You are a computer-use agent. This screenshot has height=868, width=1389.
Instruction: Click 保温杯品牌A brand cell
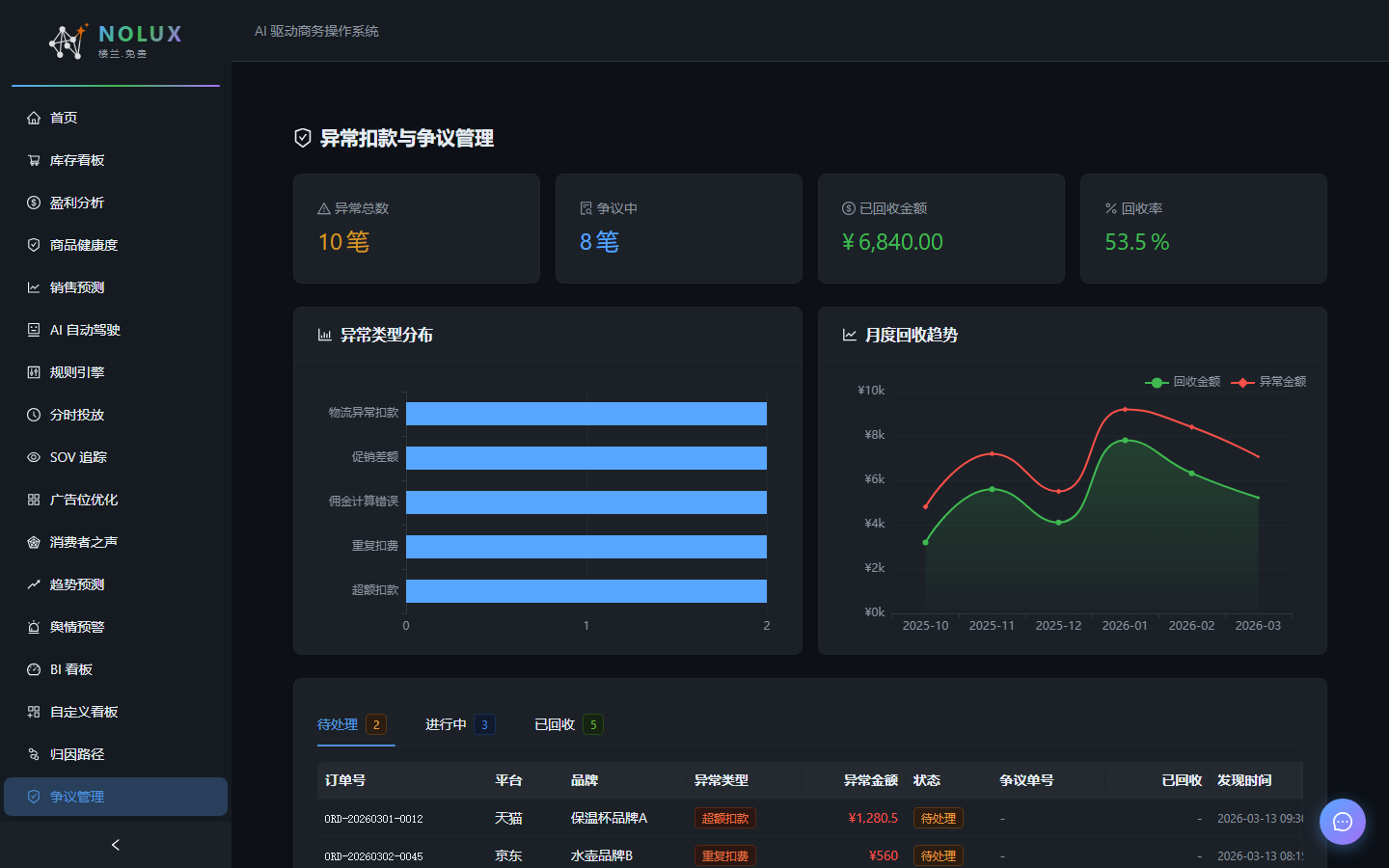(609, 818)
